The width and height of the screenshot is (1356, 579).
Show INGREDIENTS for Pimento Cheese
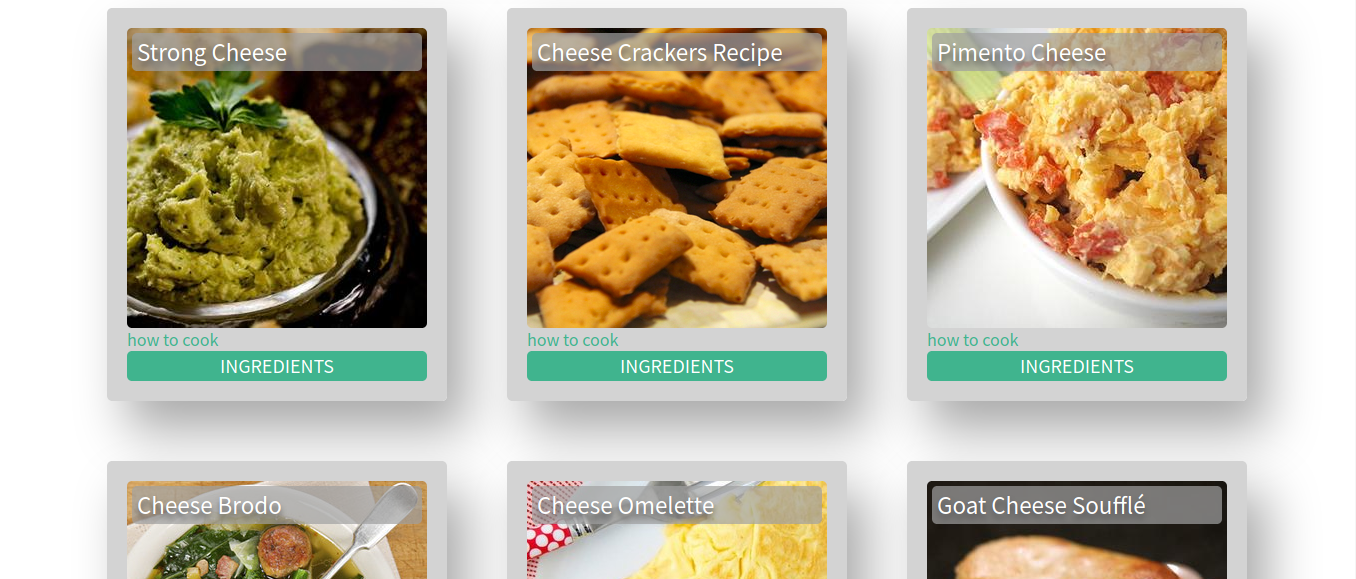point(1077,366)
